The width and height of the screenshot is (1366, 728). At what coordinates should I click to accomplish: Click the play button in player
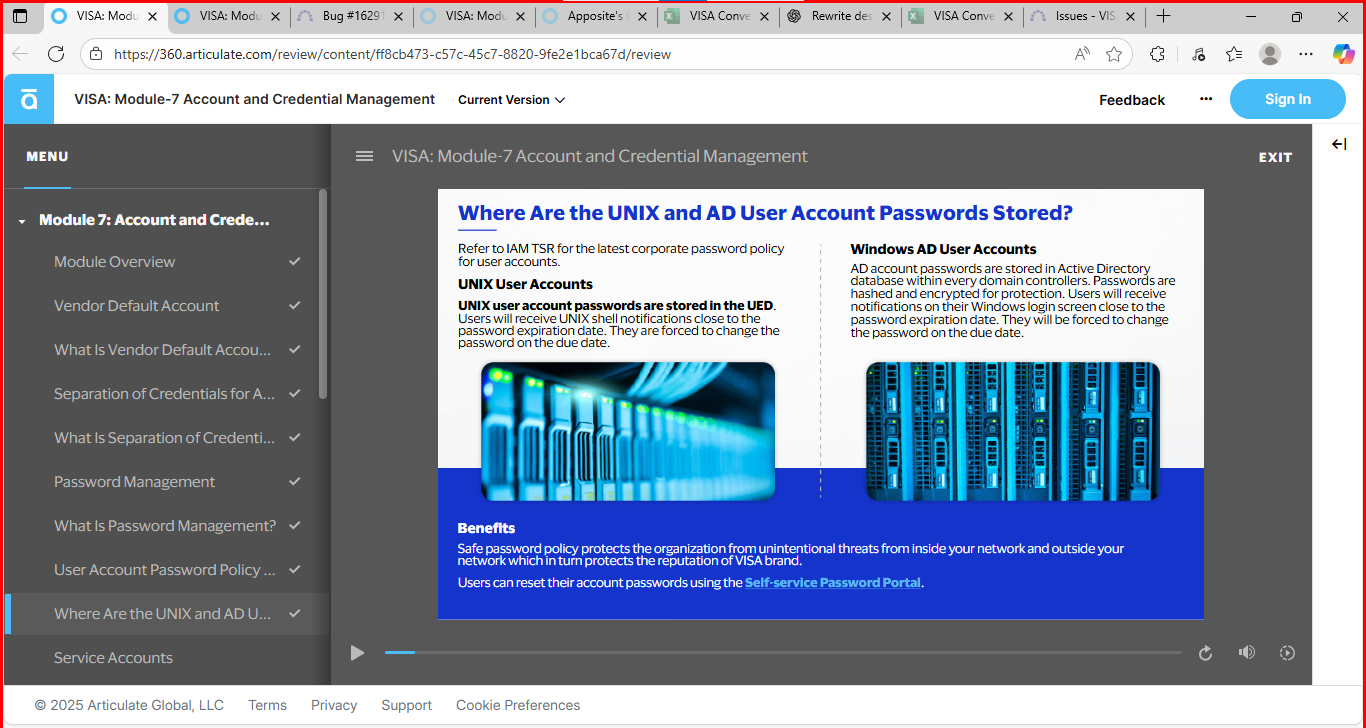[357, 653]
